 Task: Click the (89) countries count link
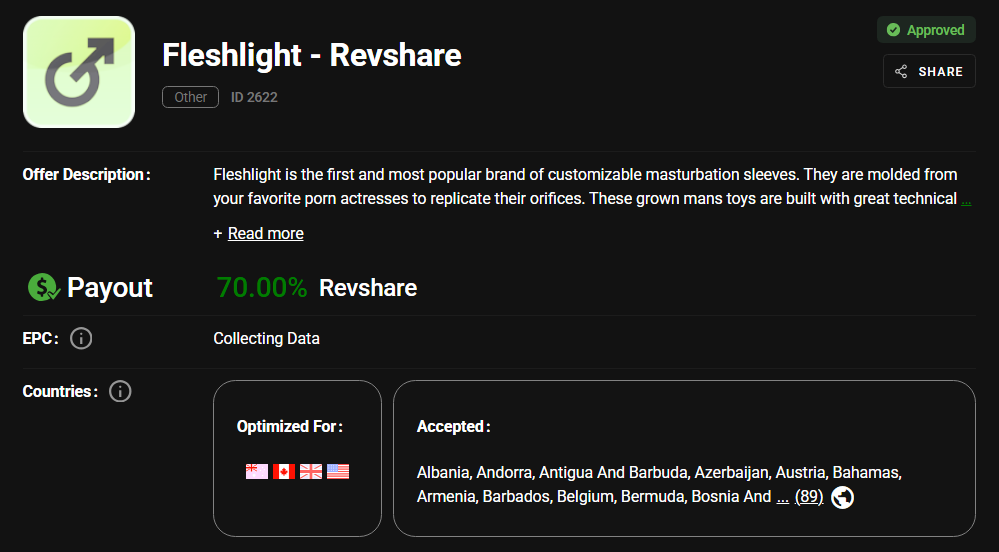click(809, 497)
